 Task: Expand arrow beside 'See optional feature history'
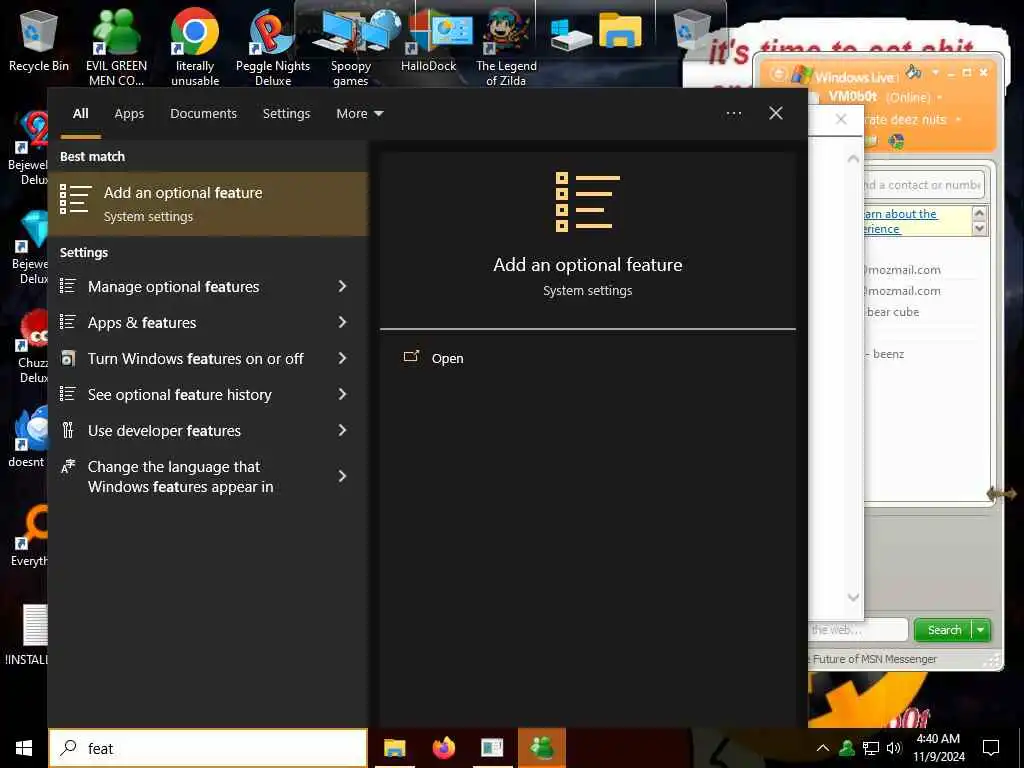342,394
